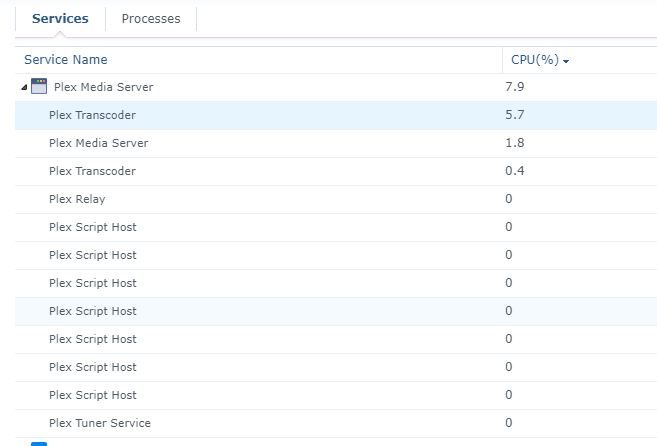Collapse the Plex Media Server service group

coord(24,87)
